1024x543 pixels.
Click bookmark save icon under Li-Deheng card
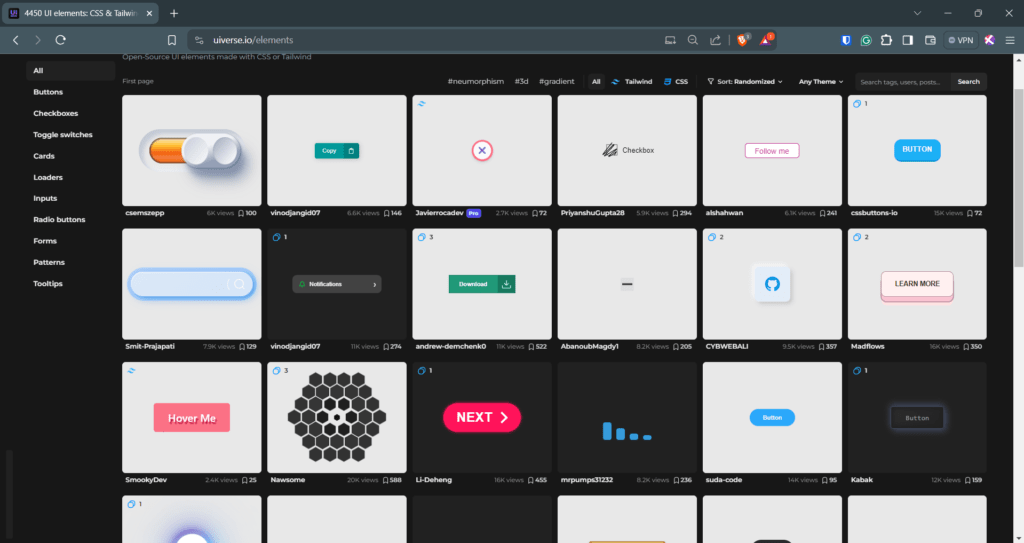[x=530, y=480]
